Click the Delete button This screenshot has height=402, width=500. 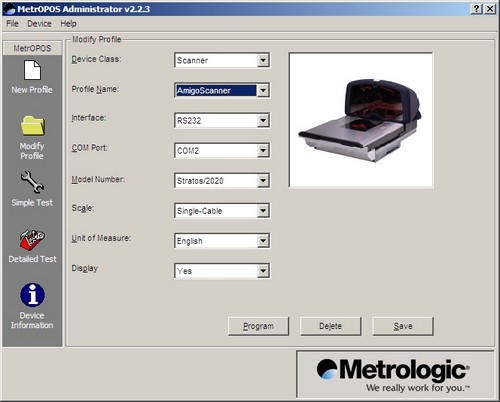pyautogui.click(x=330, y=326)
